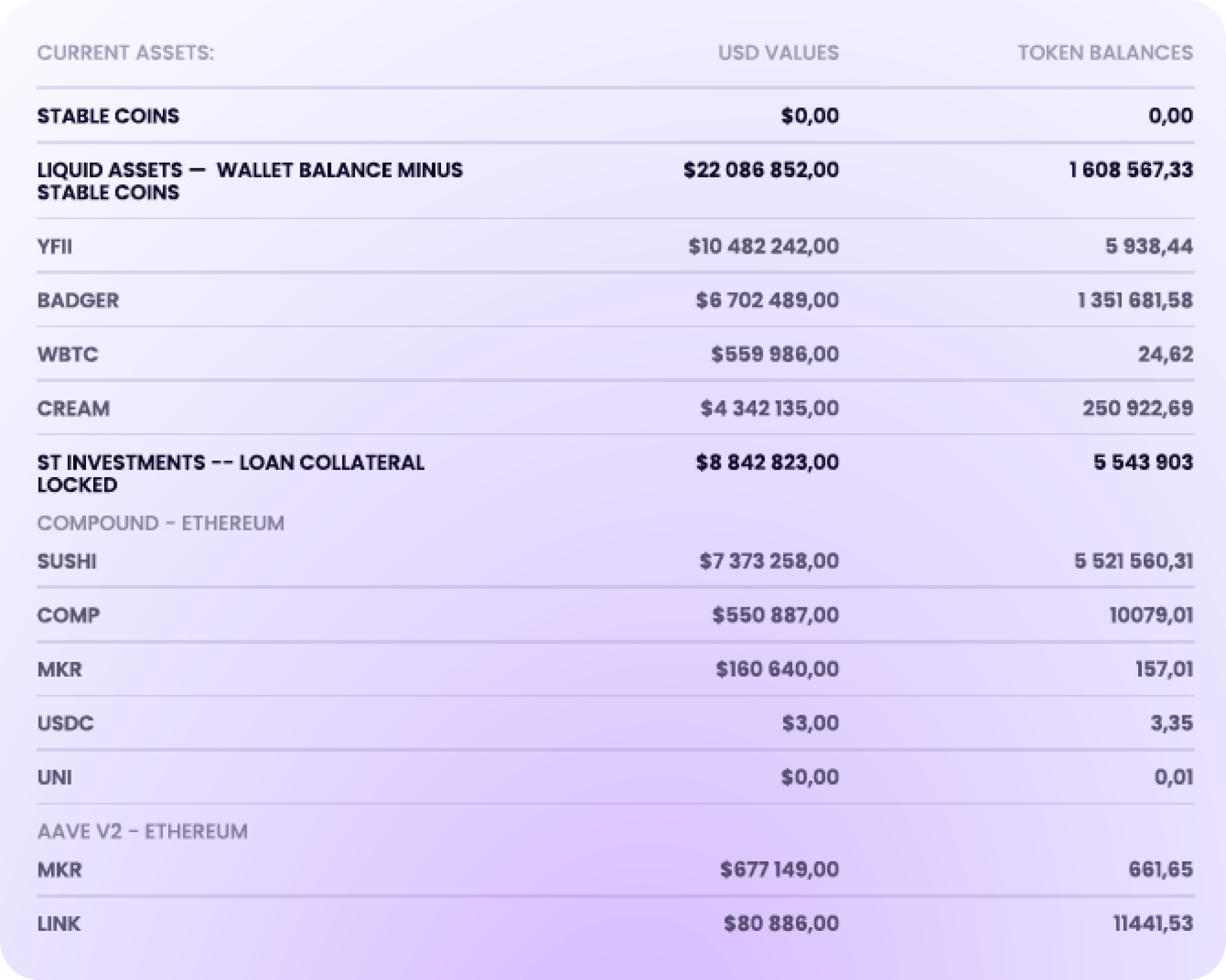Select the LINK asset label

pos(58,924)
